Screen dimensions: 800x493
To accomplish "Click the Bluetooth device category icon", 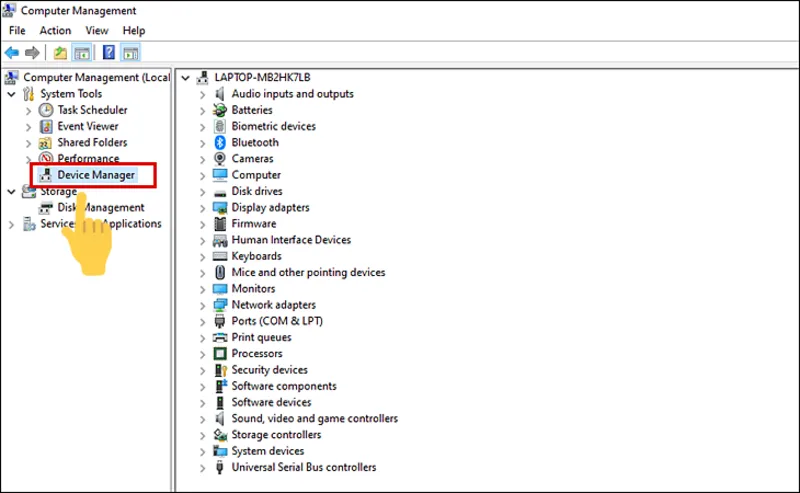I will (220, 143).
